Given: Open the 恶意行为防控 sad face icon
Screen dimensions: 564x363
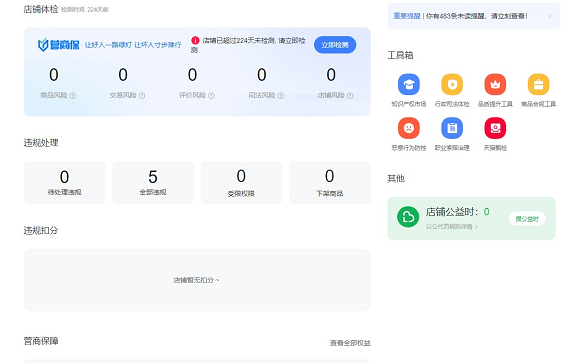Looking at the screenshot, I should point(409,128).
